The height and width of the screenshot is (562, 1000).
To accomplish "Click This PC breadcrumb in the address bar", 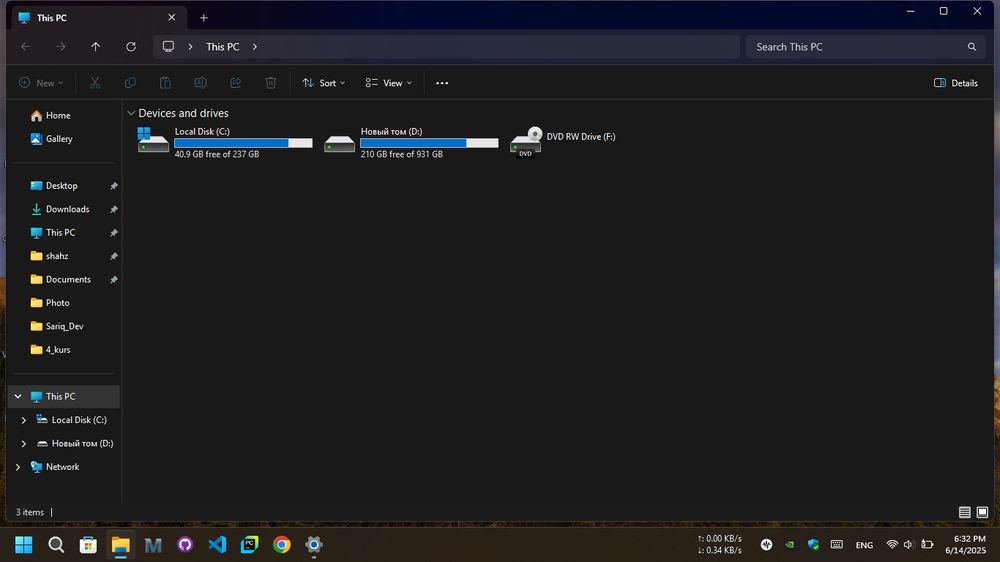I will tap(223, 47).
